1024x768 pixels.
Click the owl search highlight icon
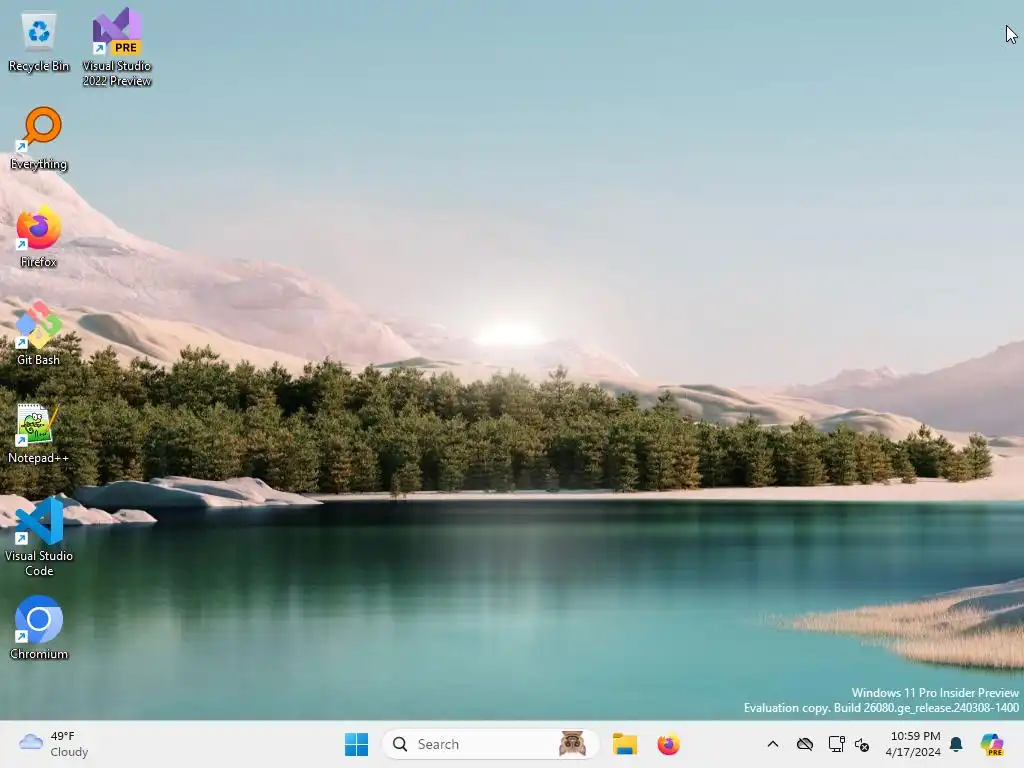point(572,744)
